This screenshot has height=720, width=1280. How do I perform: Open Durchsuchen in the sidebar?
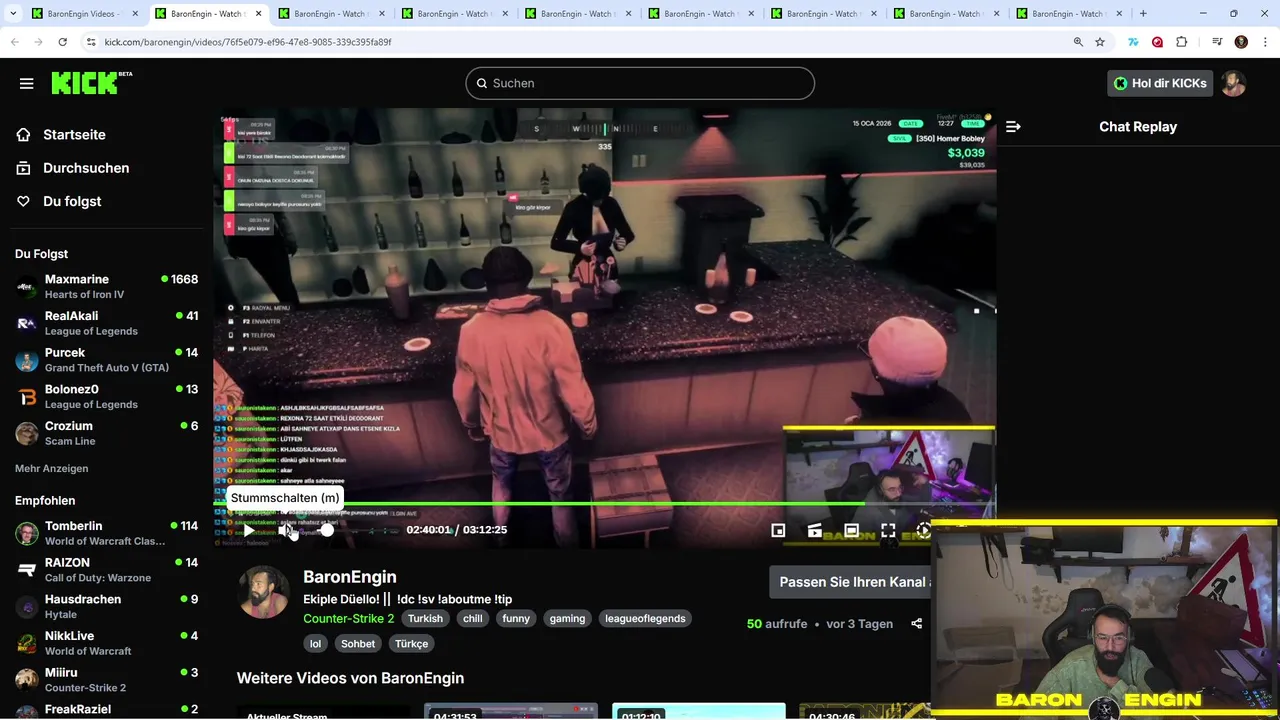tap(86, 168)
